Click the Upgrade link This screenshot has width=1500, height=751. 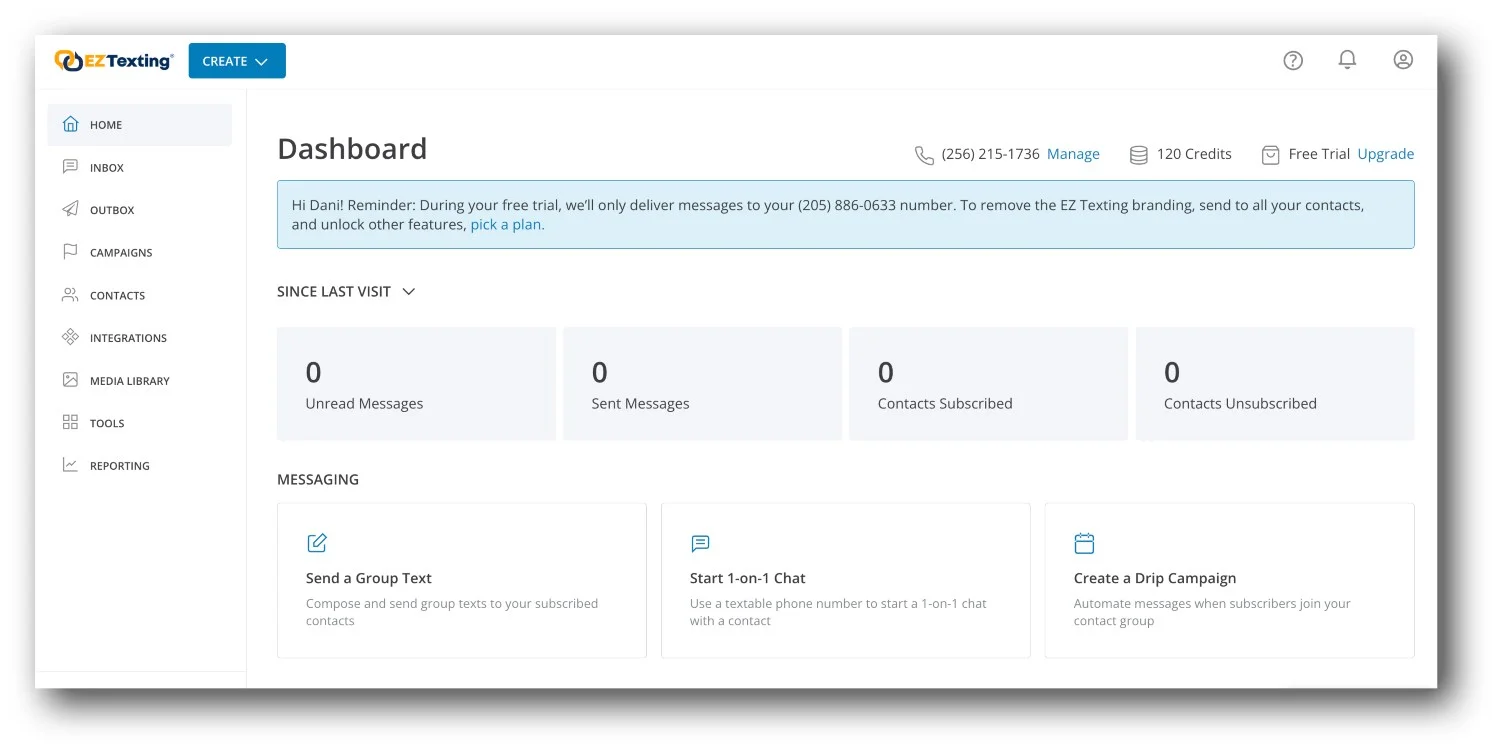pyautogui.click(x=1385, y=154)
